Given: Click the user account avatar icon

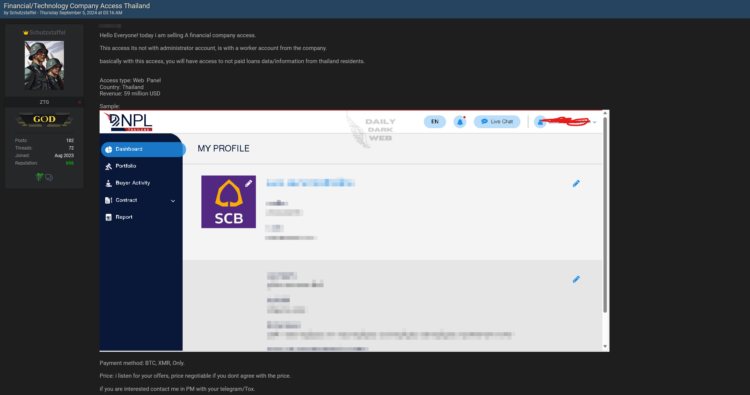Looking at the screenshot, I should pos(540,122).
